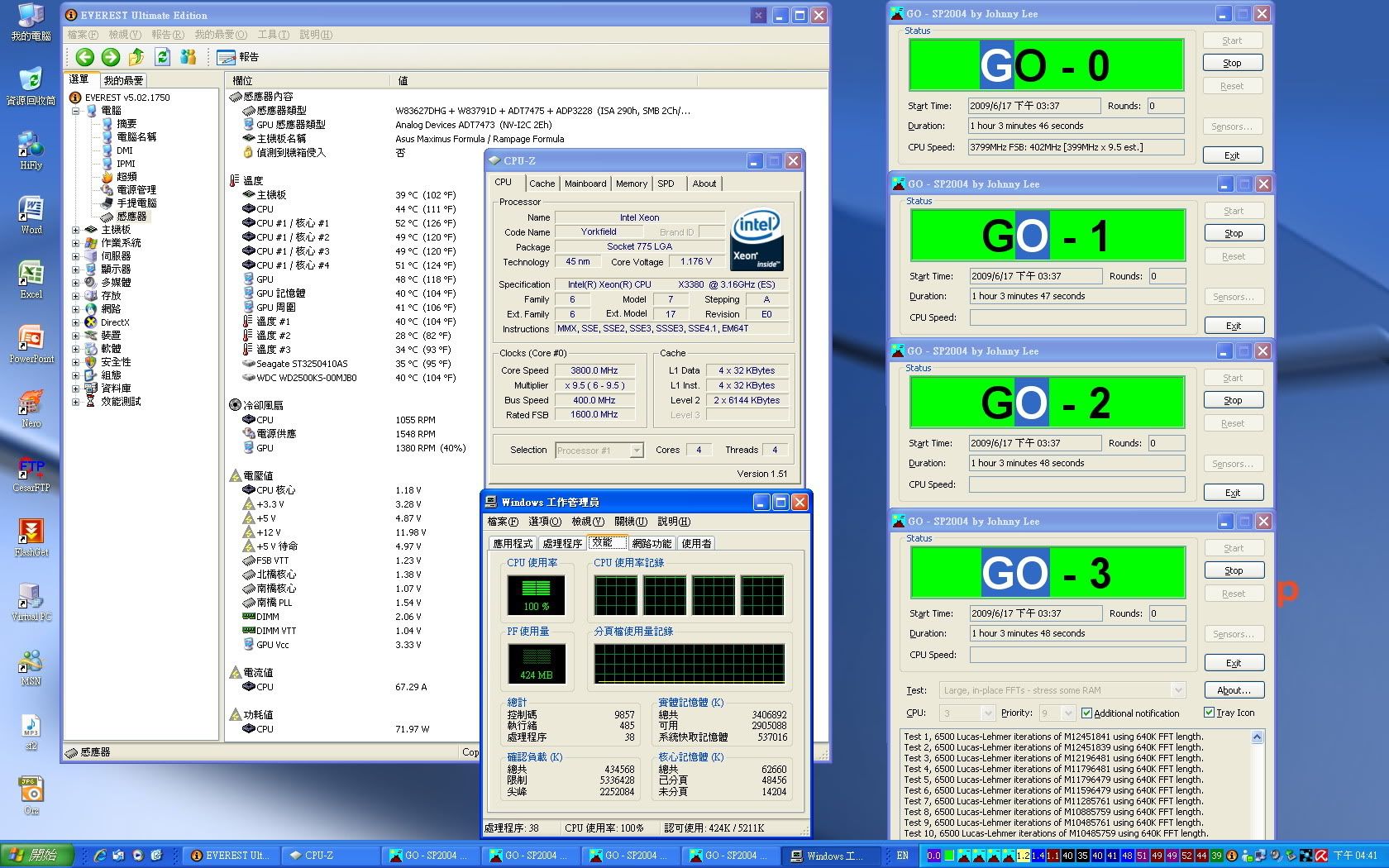Open the MP3 file icon on desktop
The width and height of the screenshot is (1389, 868).
31,732
